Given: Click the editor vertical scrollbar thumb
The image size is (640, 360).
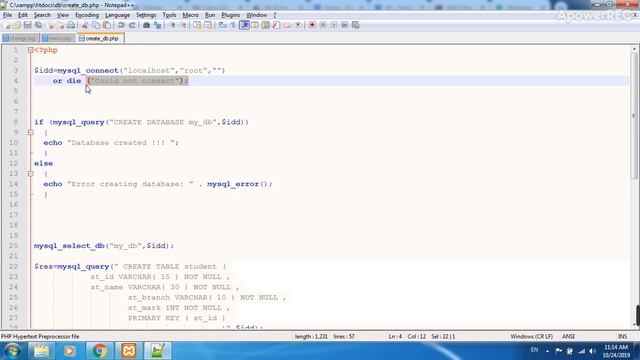Looking at the screenshot, I should (634, 116).
